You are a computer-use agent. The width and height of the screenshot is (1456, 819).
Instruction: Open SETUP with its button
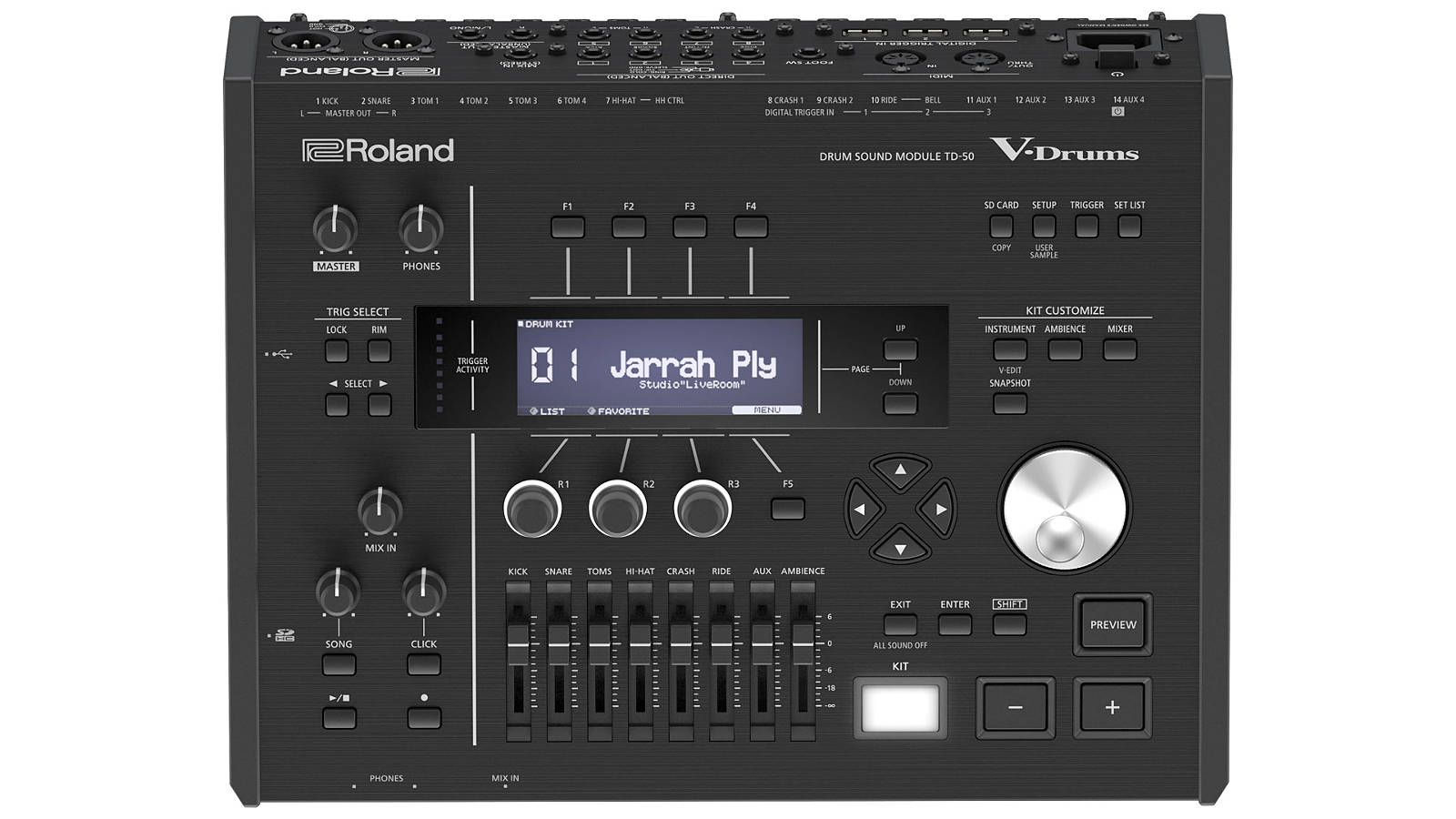click(1044, 226)
